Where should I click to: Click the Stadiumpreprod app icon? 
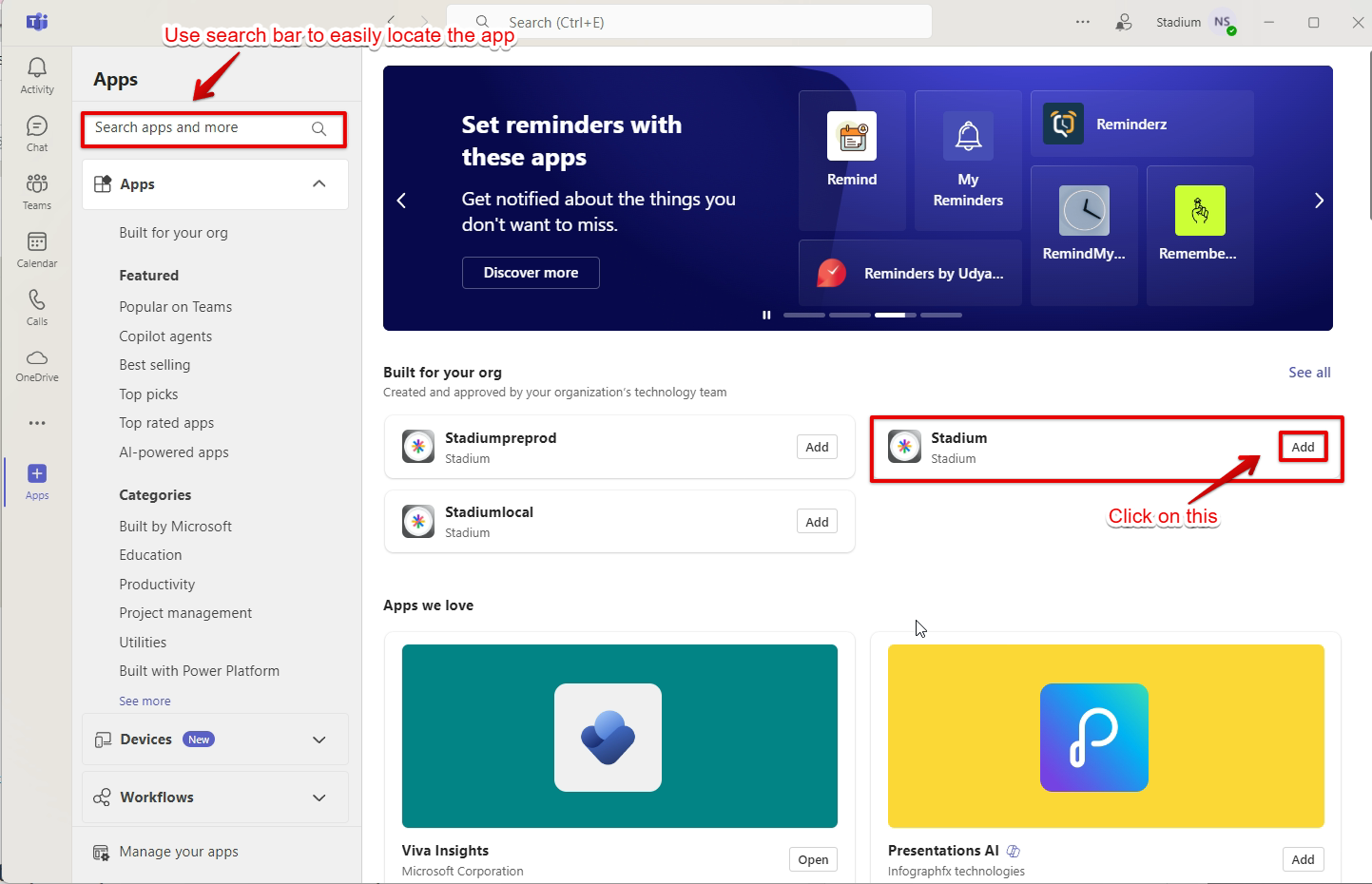pyautogui.click(x=418, y=446)
